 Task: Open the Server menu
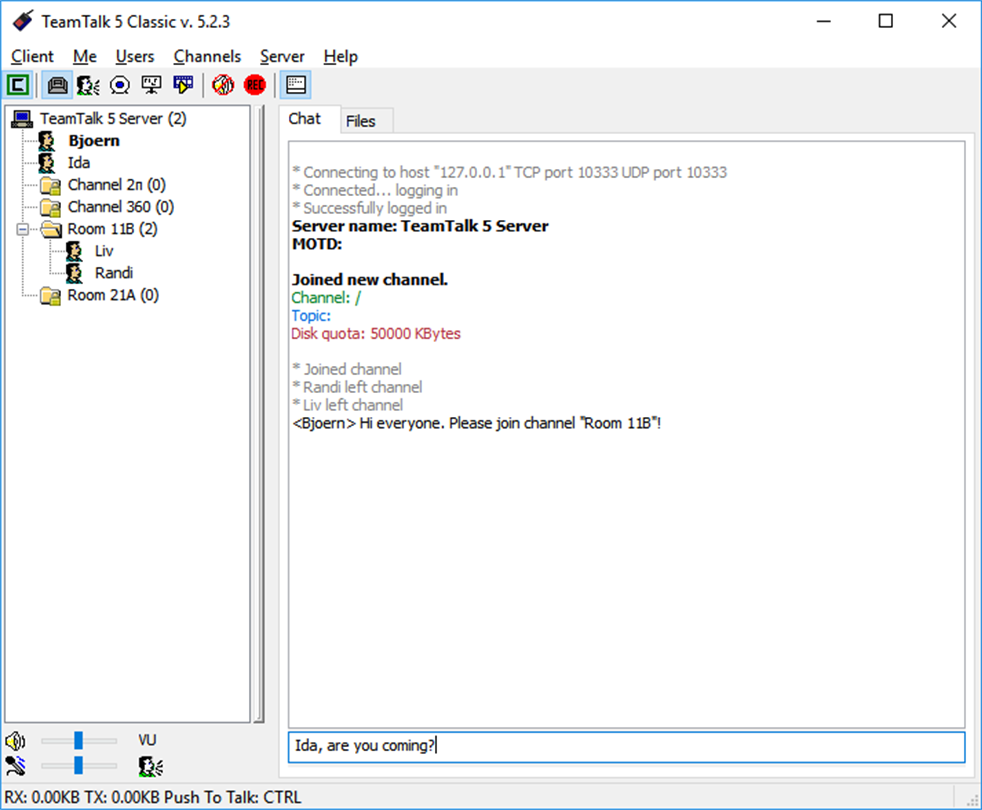coord(282,56)
